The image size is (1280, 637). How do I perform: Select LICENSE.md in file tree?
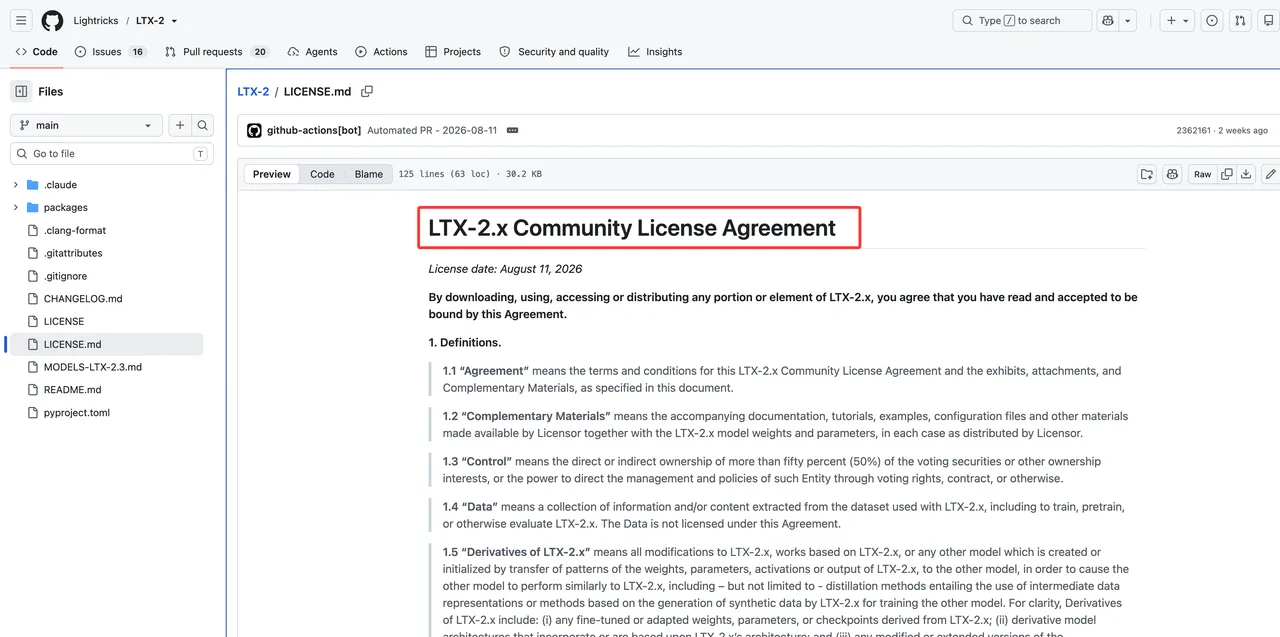coord(106,344)
